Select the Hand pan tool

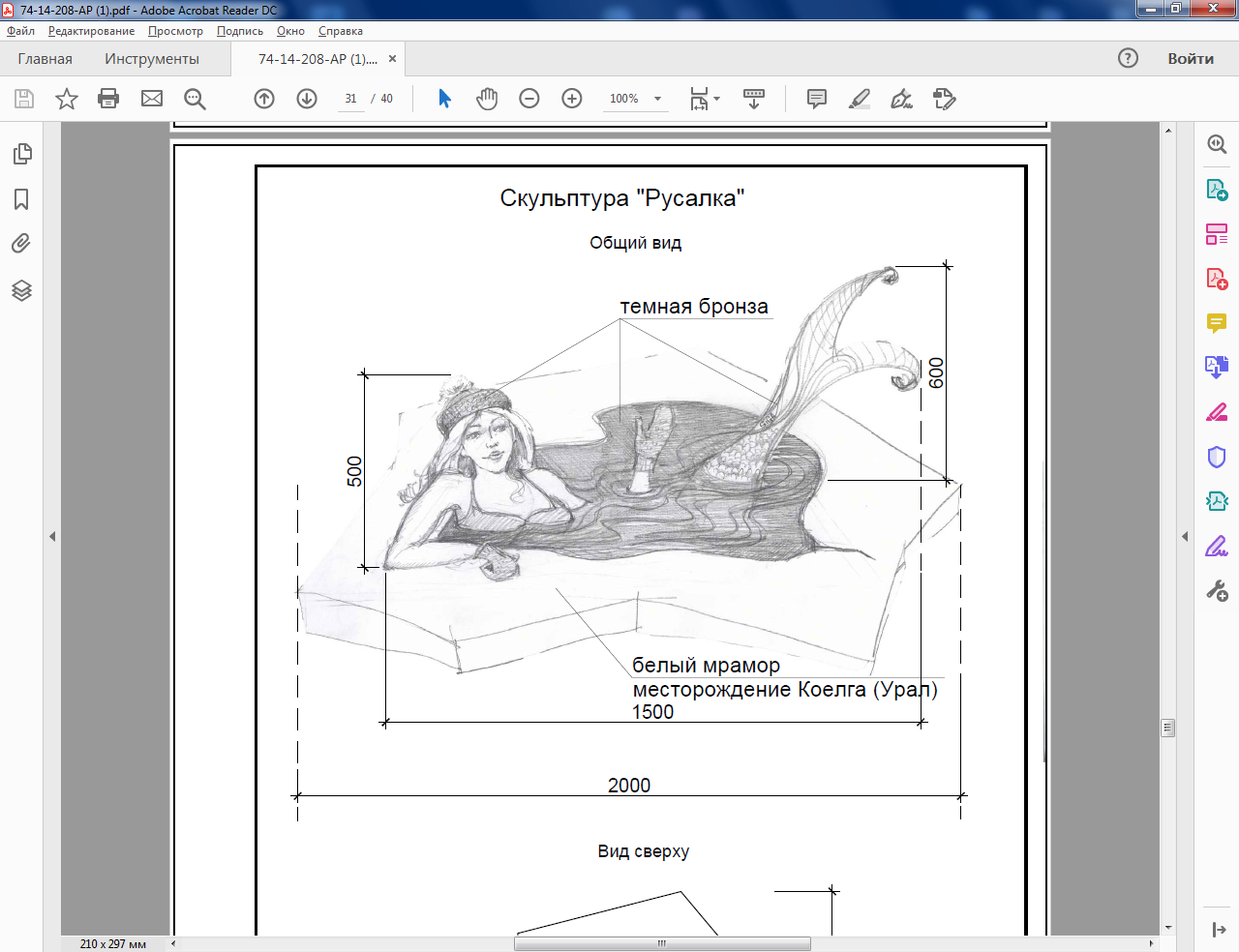click(487, 99)
